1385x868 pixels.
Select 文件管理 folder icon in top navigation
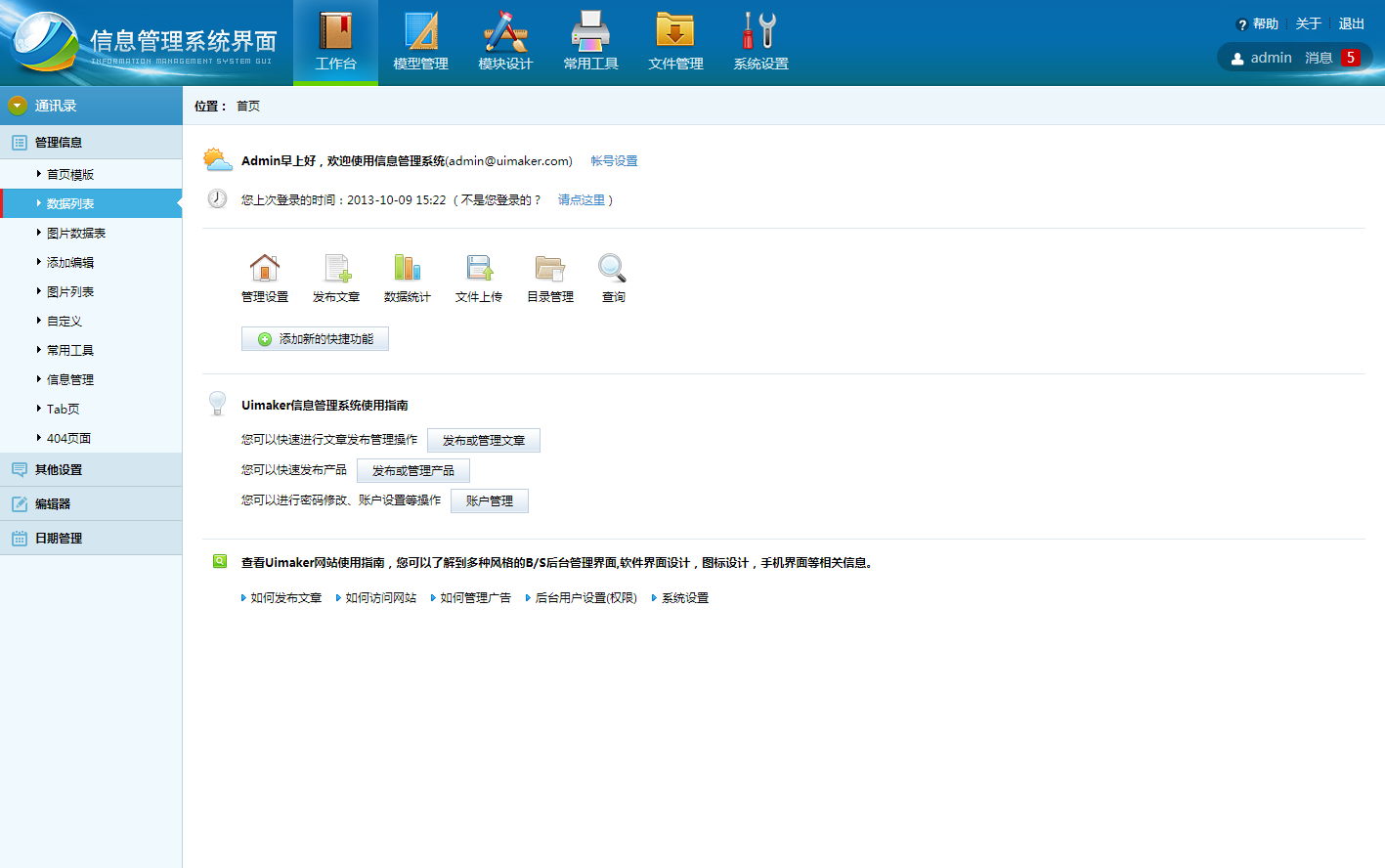point(675,32)
